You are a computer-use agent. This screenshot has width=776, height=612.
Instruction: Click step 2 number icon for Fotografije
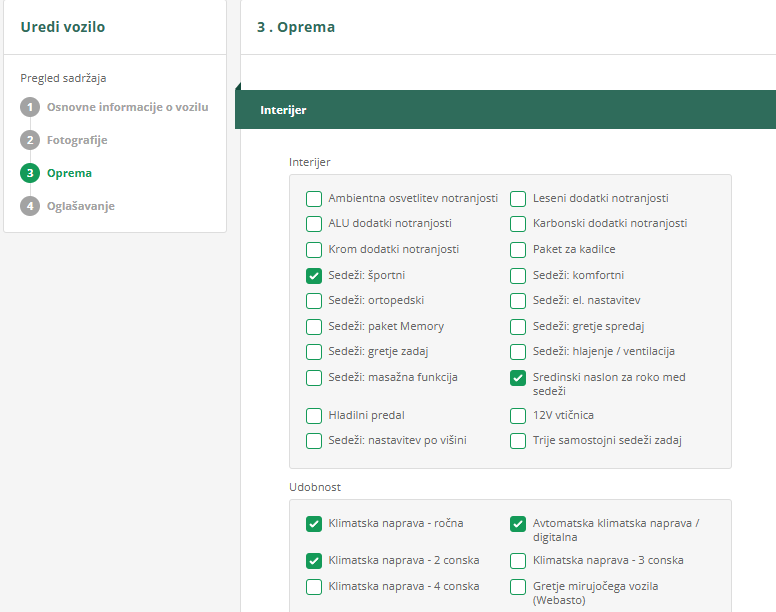pos(30,140)
